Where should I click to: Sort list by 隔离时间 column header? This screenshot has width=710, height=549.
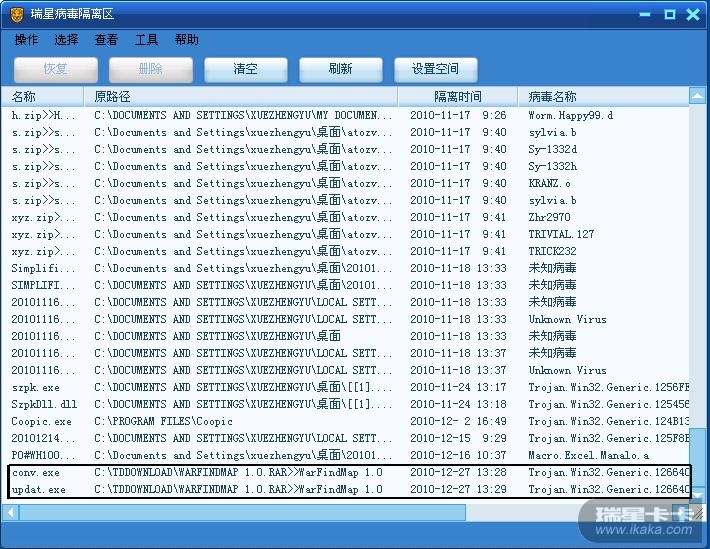tap(458, 96)
